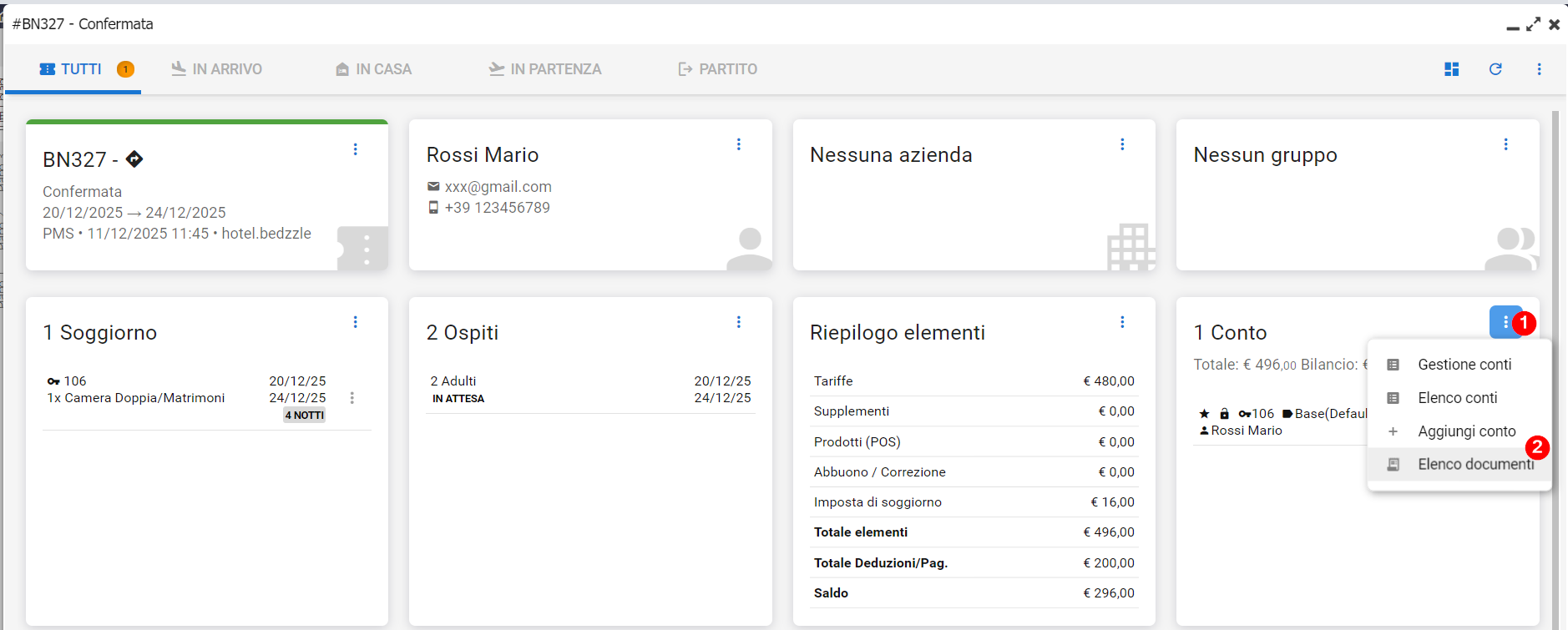The height and width of the screenshot is (630, 1568).
Task: Click the vertical scrollbar on the right
Action: pyautogui.click(x=1555, y=367)
